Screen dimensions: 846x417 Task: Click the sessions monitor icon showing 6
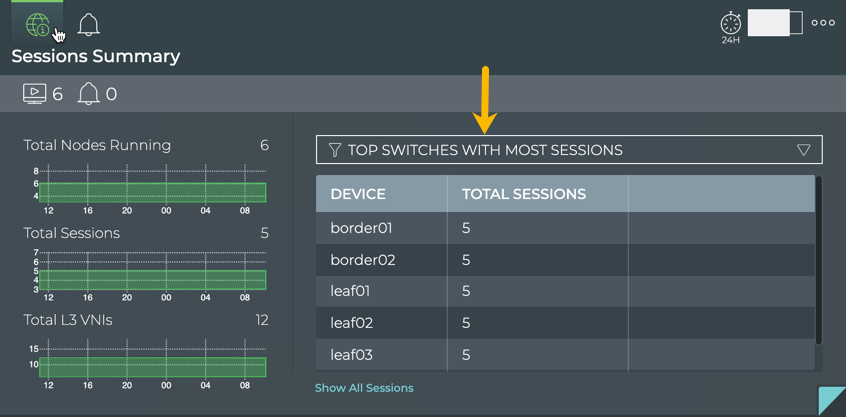coord(34,93)
